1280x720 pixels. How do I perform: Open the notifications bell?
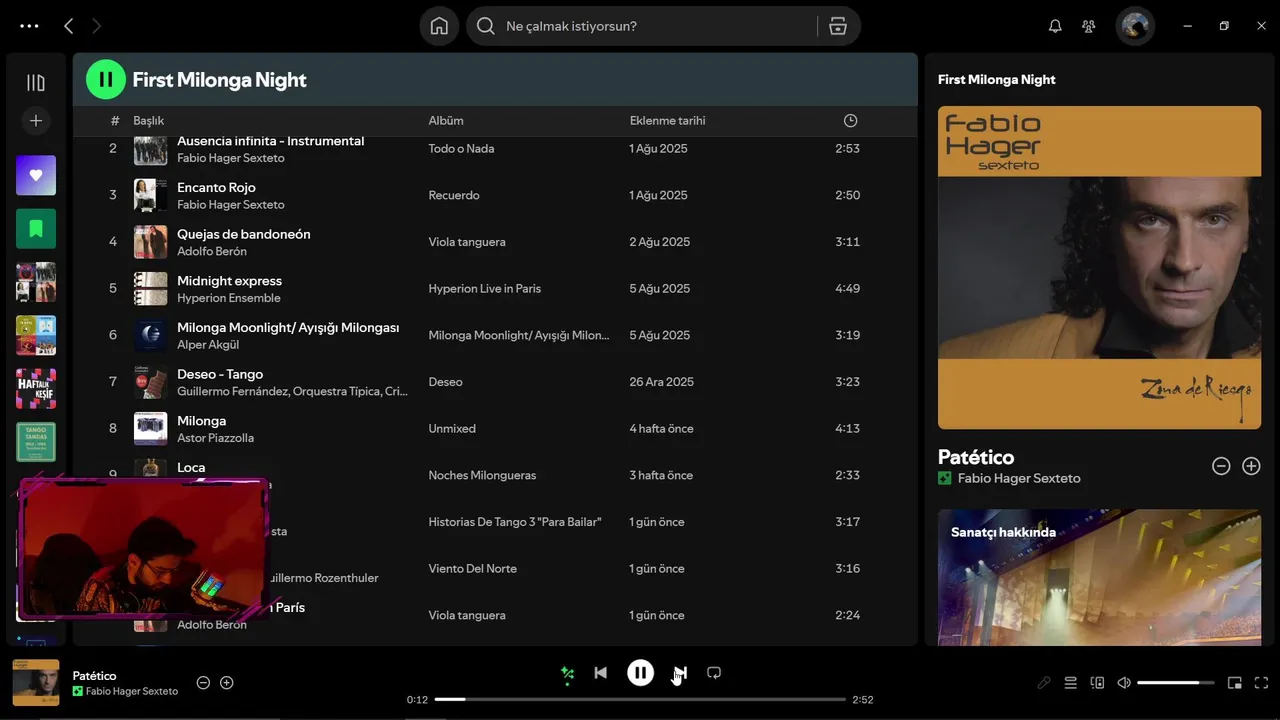point(1055,27)
